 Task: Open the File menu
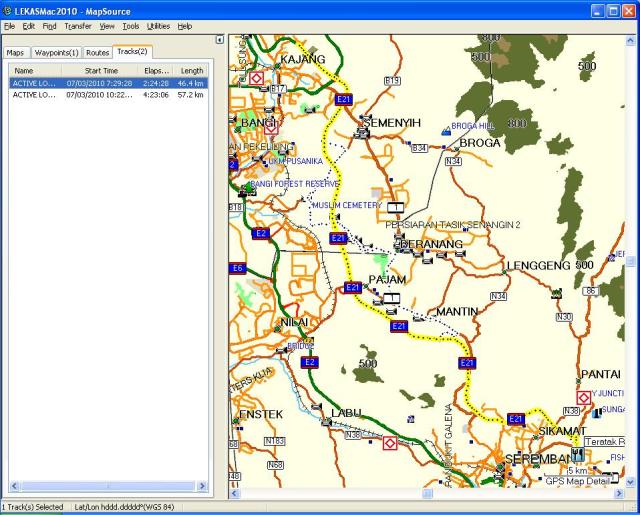(x=9, y=26)
